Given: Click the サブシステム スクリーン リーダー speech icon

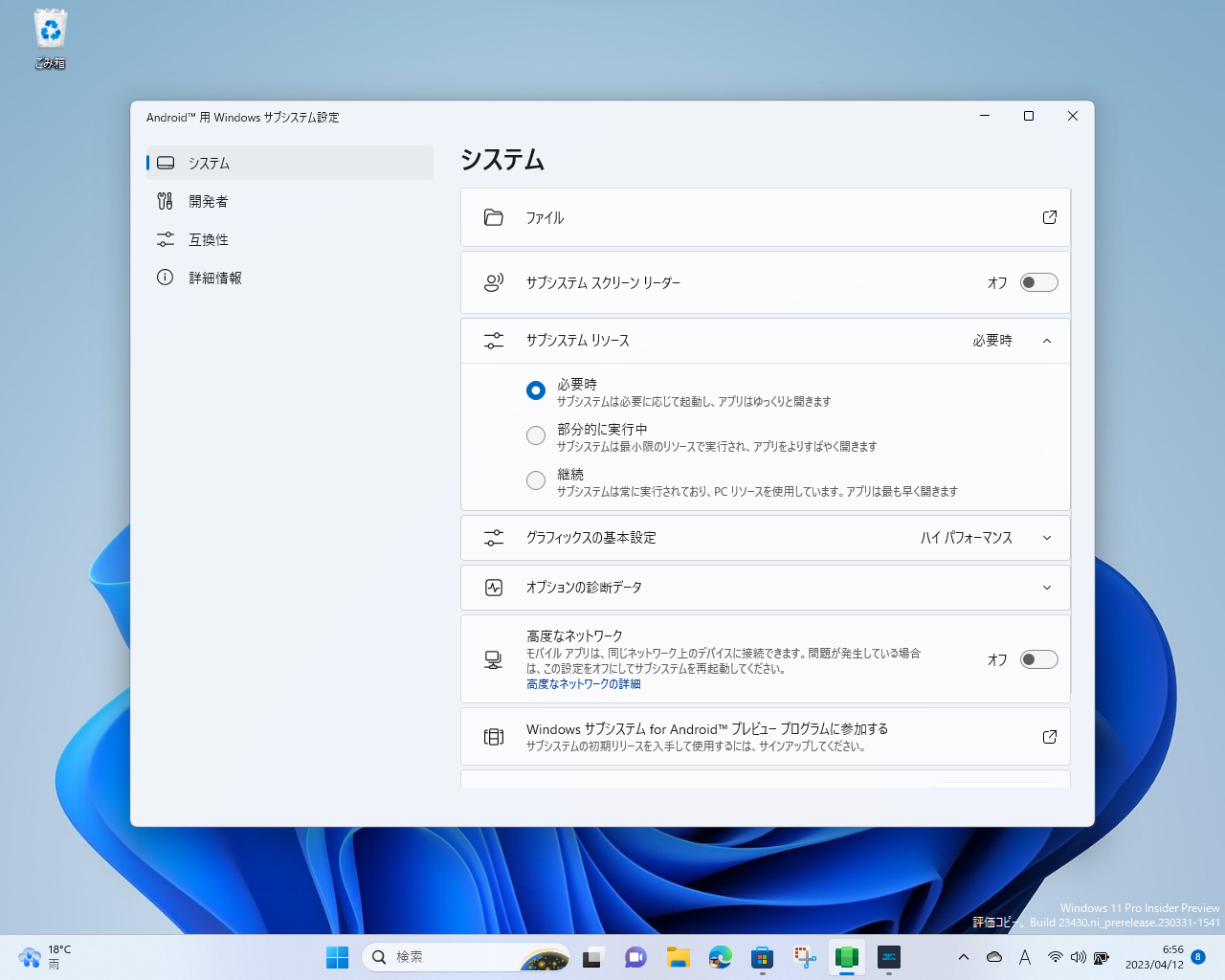Looking at the screenshot, I should point(493,282).
